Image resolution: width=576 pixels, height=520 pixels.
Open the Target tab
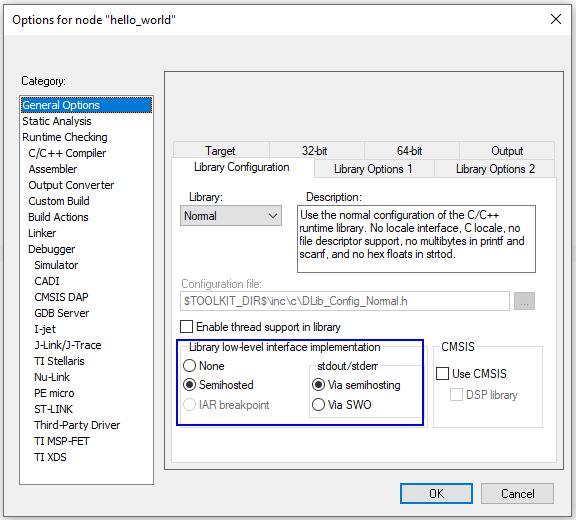coord(221,151)
